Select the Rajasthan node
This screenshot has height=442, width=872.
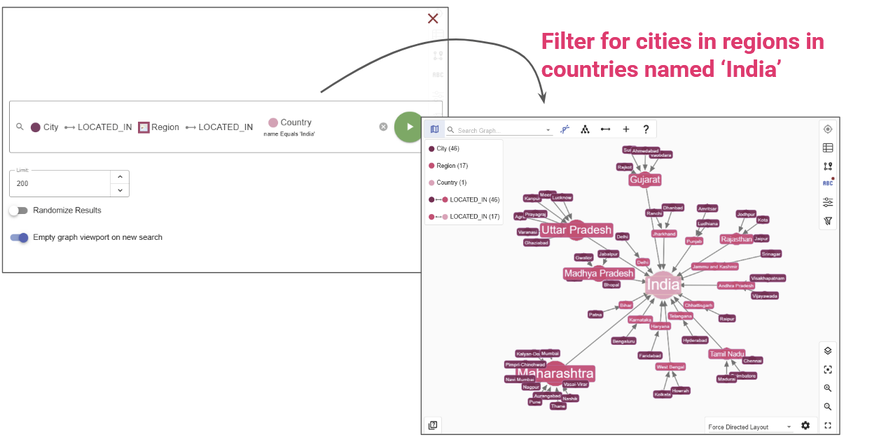(736, 239)
